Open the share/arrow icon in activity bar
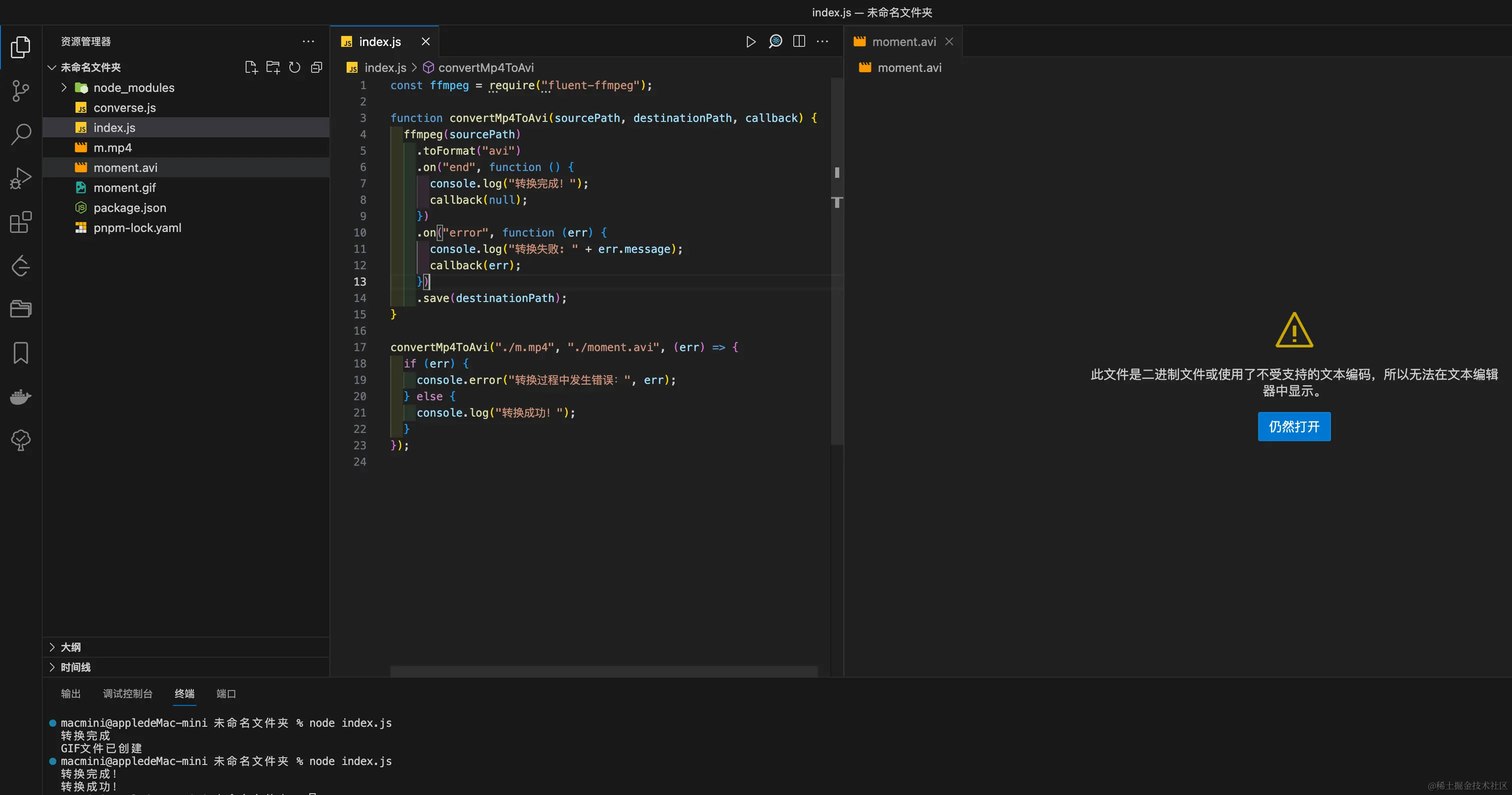The height and width of the screenshot is (795, 1512). click(x=20, y=265)
